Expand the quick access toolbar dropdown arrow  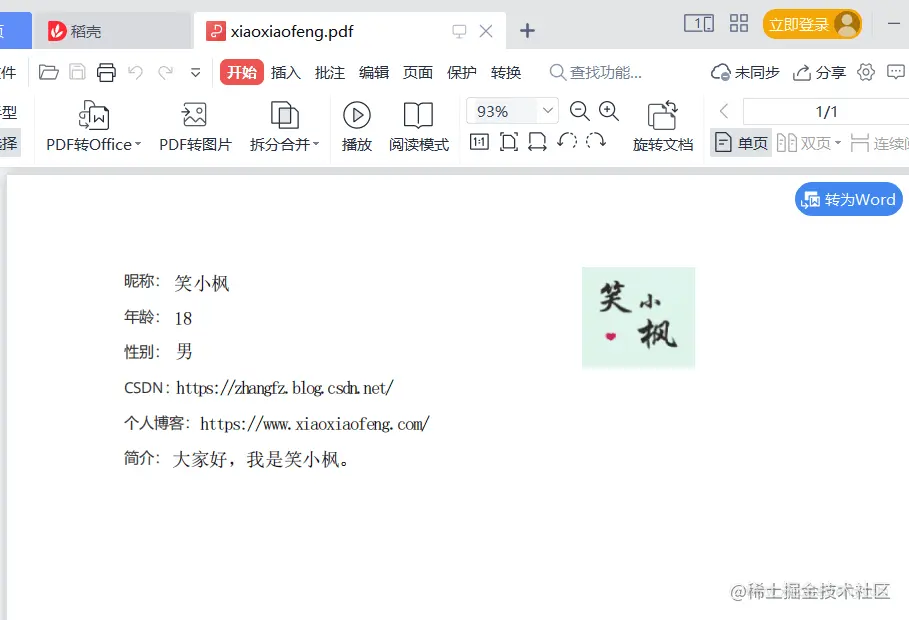tap(195, 72)
